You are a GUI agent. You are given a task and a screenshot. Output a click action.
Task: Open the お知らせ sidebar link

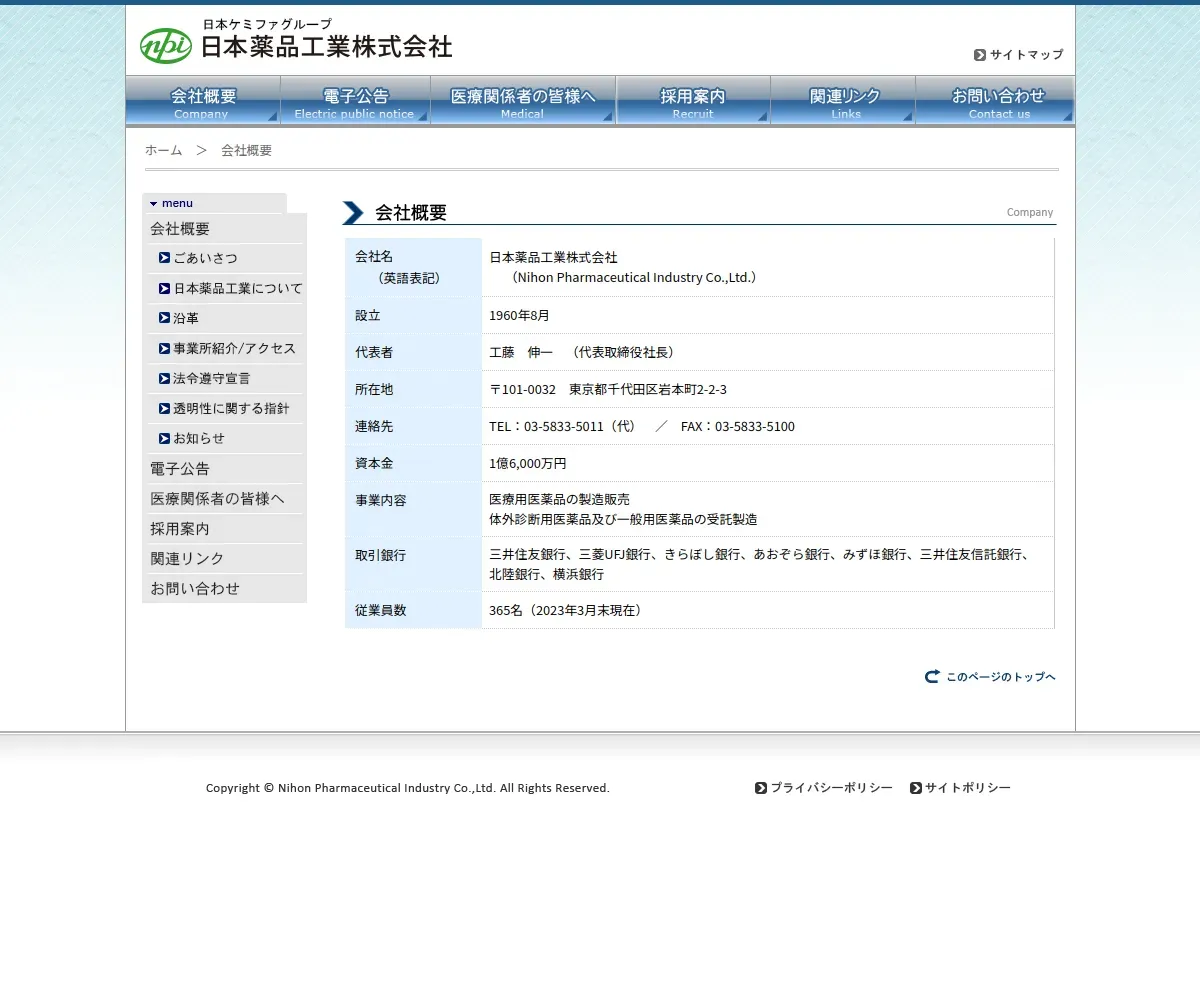click(199, 438)
